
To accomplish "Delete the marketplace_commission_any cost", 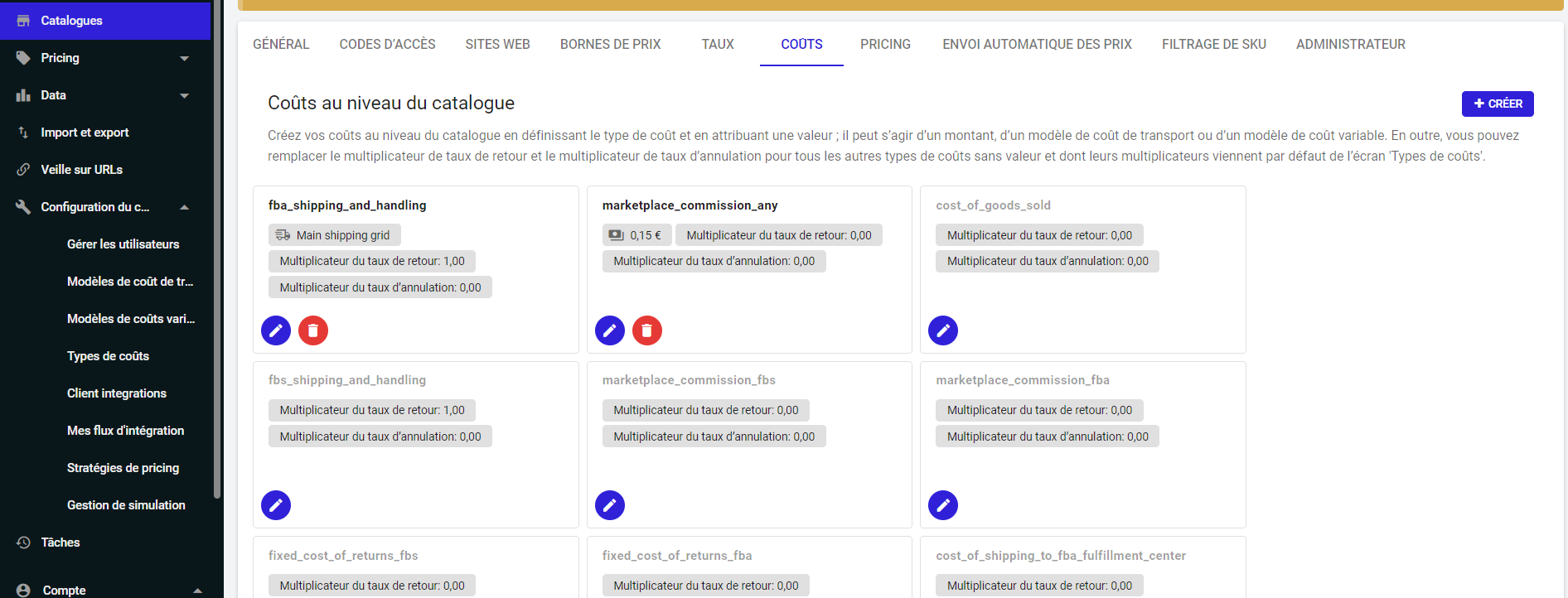I will pyautogui.click(x=647, y=330).
